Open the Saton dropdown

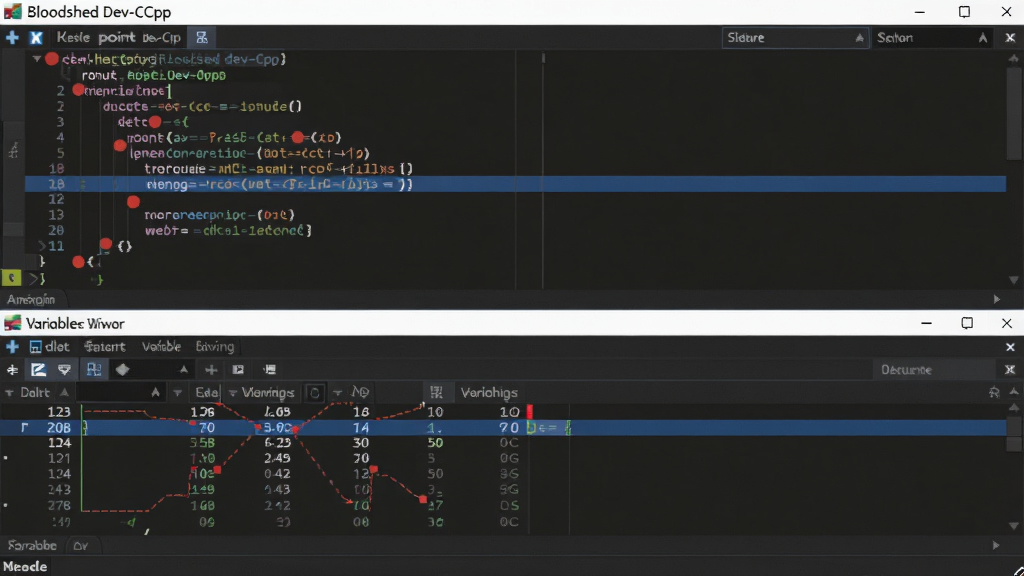pos(932,38)
